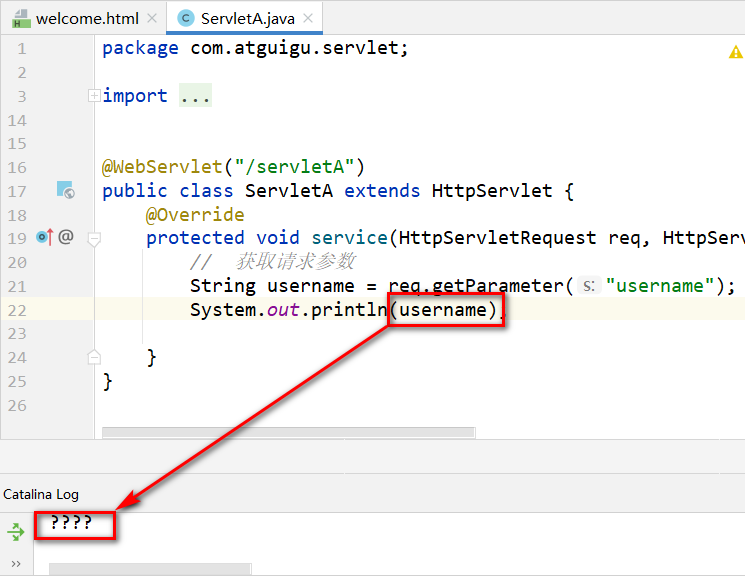Expand the collapsed import ellipsis placeholder
Viewport: 745px width, 576px height.
[196, 96]
